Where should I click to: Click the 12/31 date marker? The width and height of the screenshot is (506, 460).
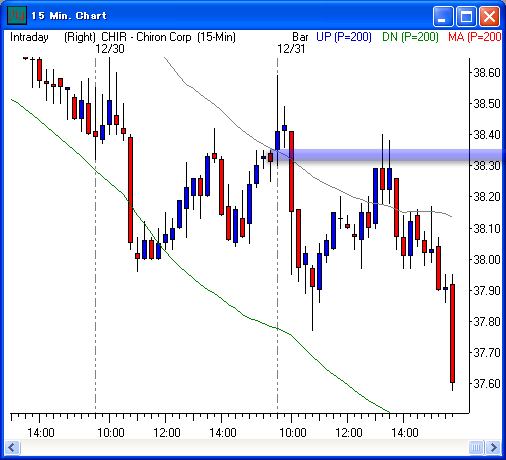point(291,49)
